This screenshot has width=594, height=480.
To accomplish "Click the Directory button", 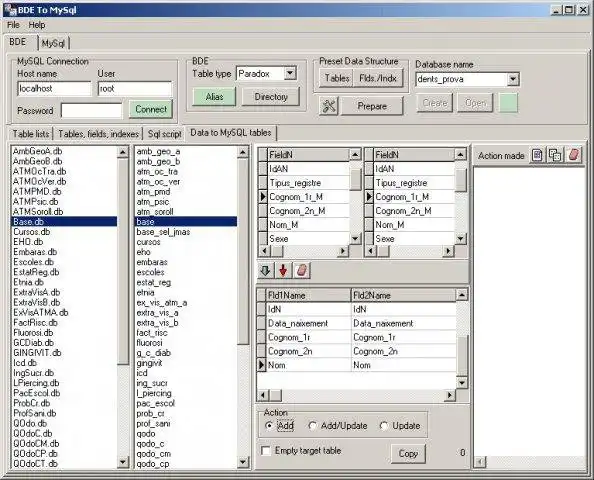I will point(271,97).
